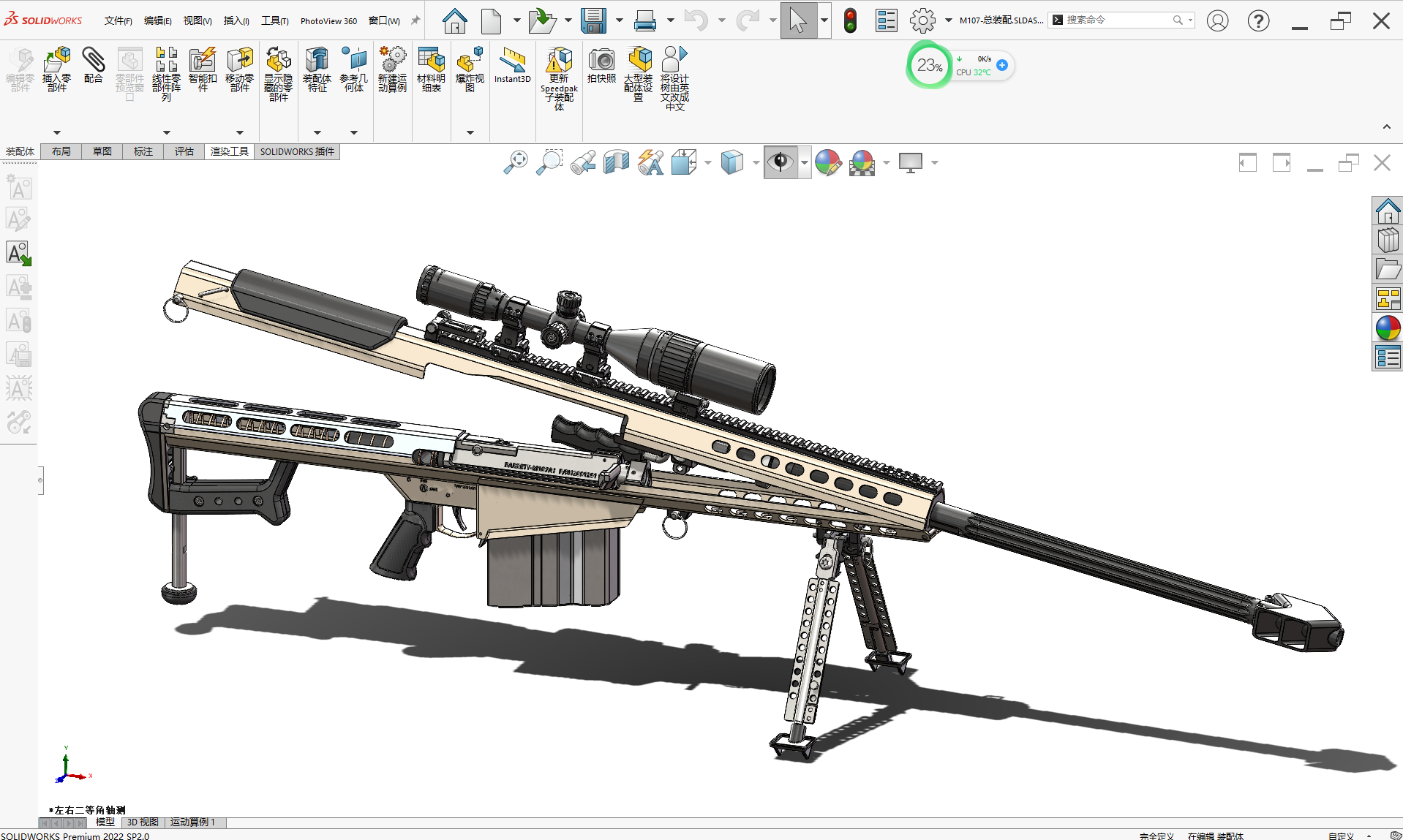Toggle the Select cursor tool

click(x=798, y=20)
